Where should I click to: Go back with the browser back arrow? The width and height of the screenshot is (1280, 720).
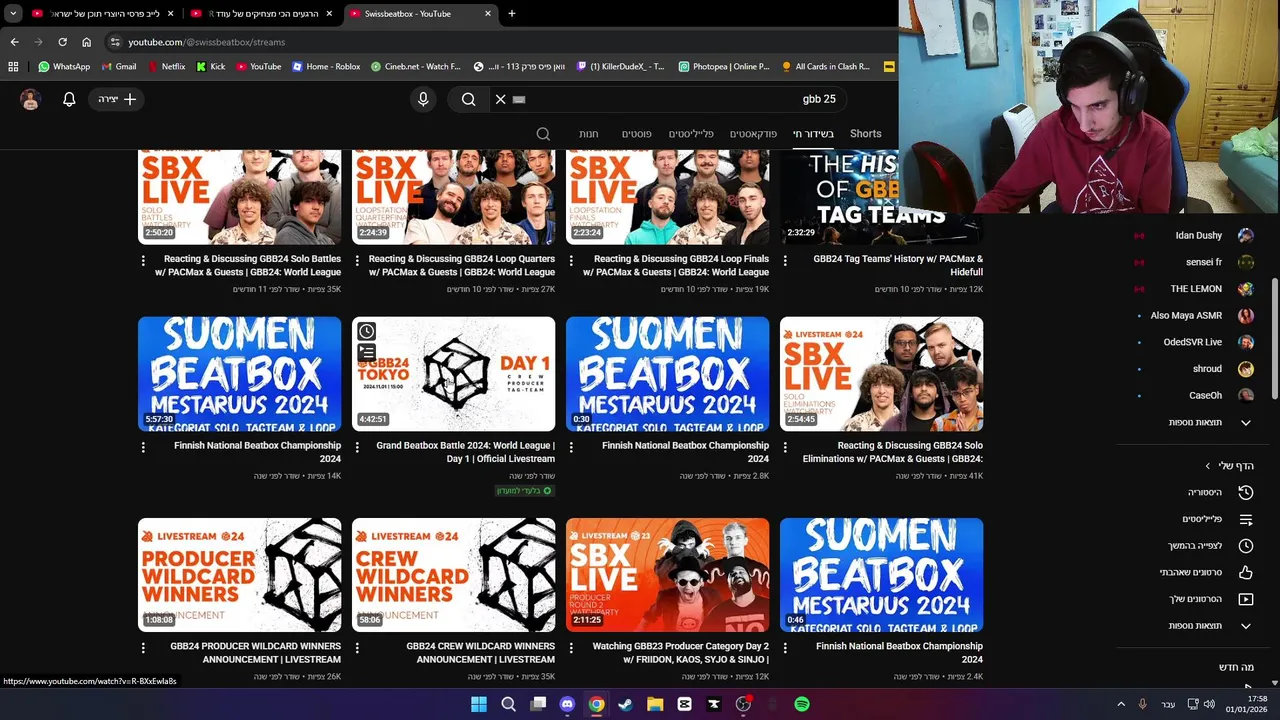click(x=14, y=42)
